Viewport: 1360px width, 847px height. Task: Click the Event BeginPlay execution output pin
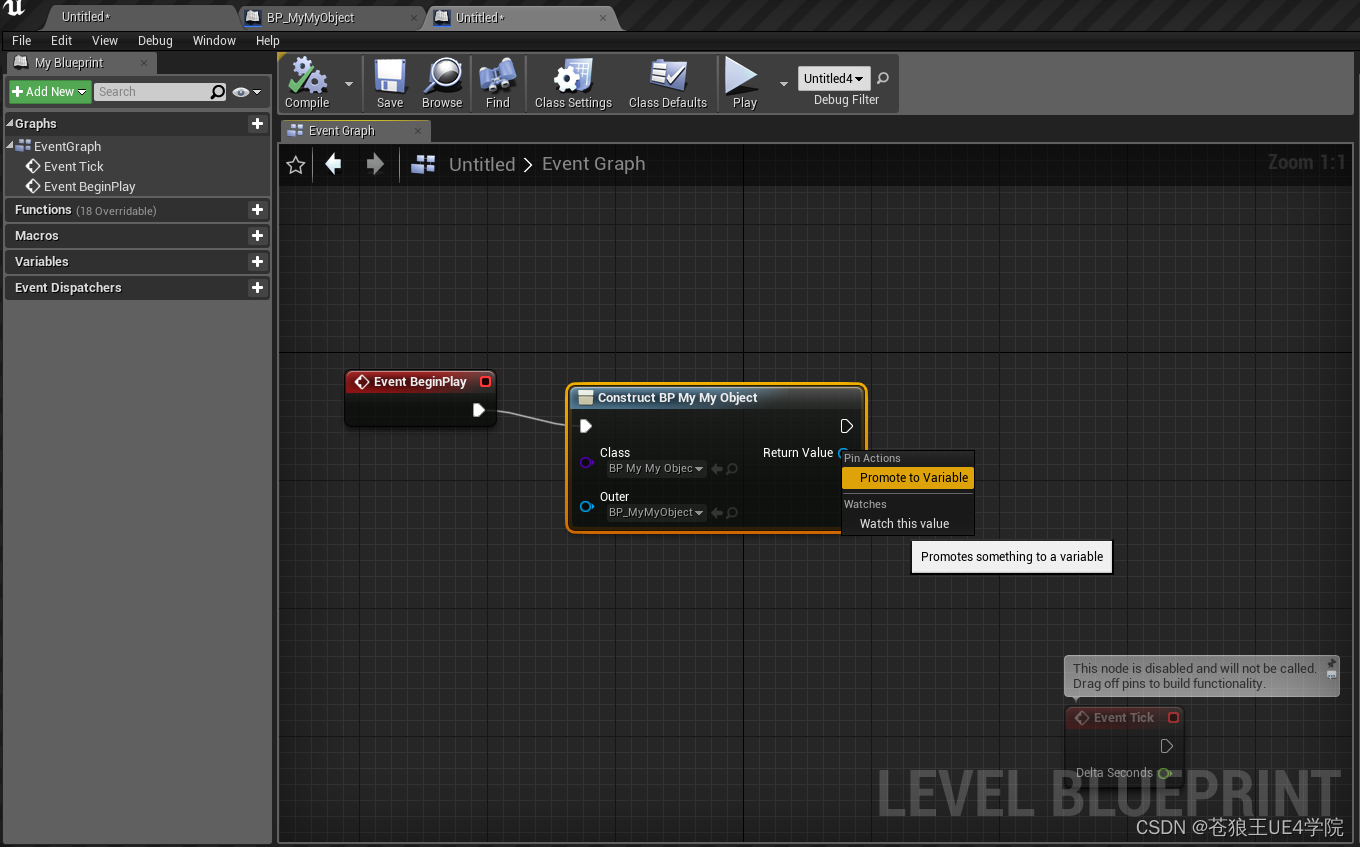point(479,410)
